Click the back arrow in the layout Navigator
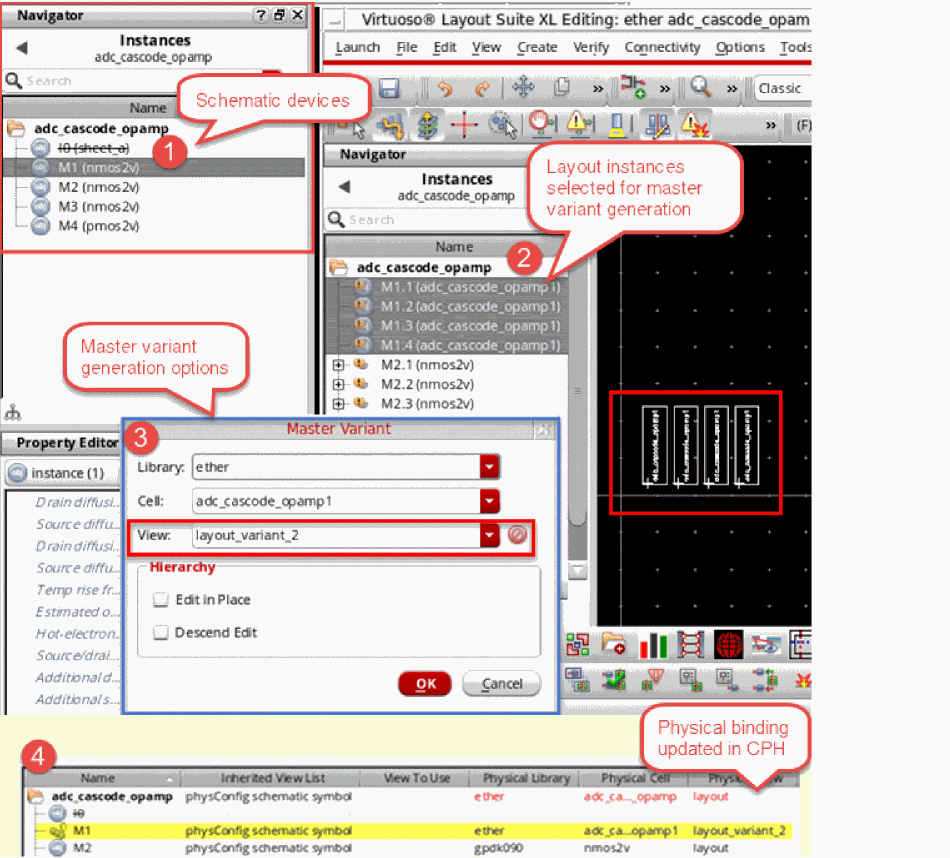 [x=344, y=187]
